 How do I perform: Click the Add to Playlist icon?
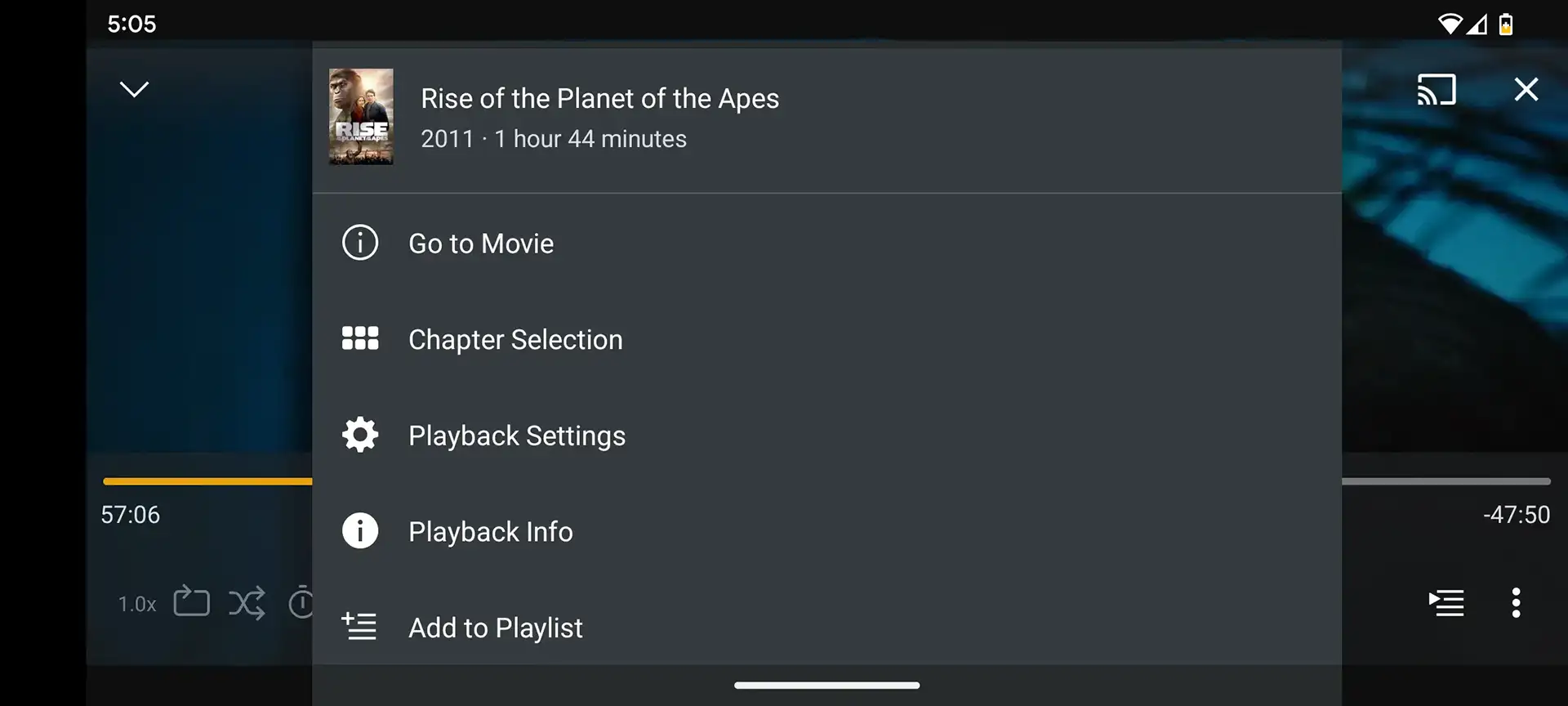coord(359,626)
